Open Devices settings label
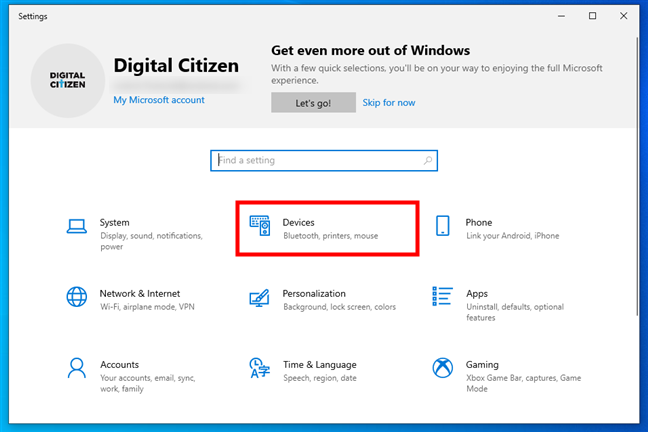This screenshot has height=432, width=648. pyautogui.click(x=298, y=222)
